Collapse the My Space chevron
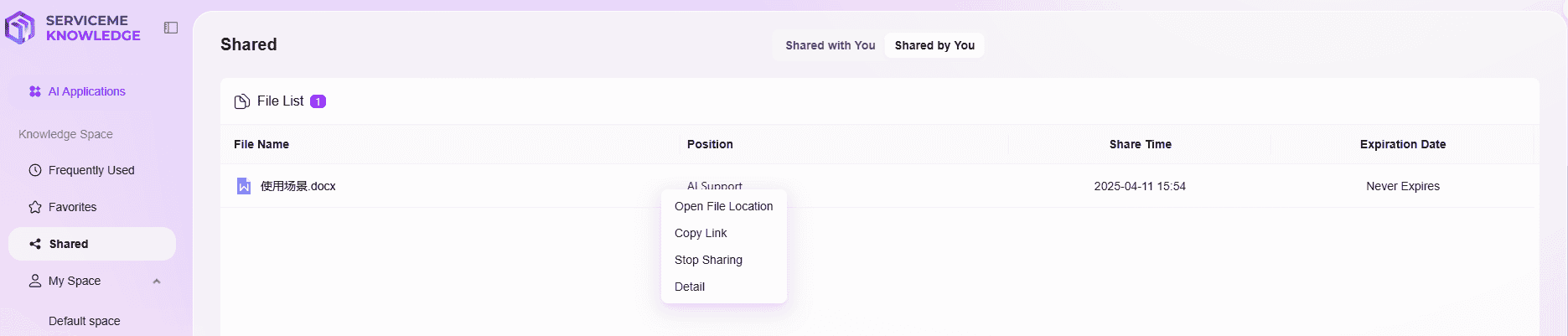This screenshot has width=1568, height=336. (157, 282)
